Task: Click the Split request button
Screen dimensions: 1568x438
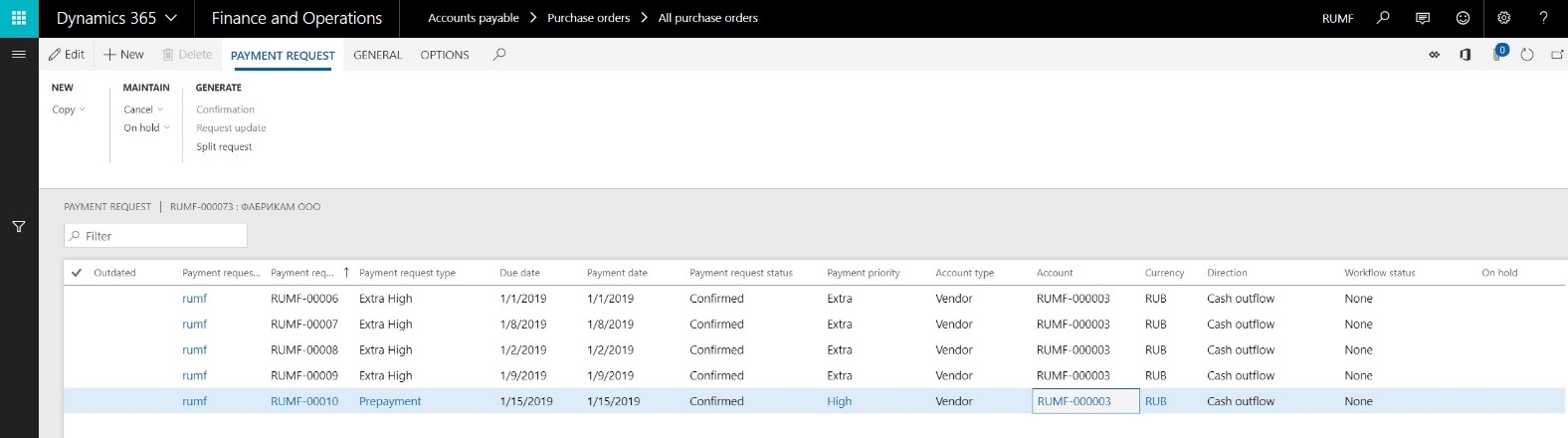Action: [224, 146]
